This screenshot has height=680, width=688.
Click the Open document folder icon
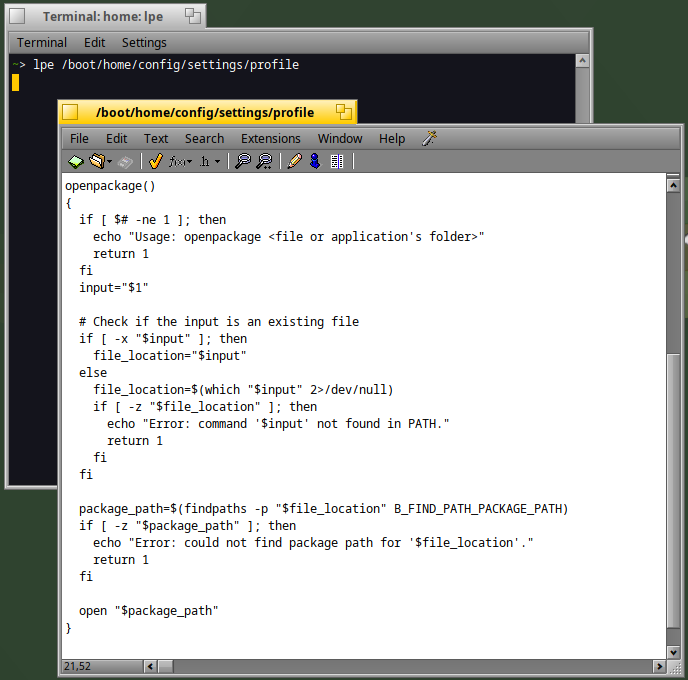pyautogui.click(x=97, y=161)
